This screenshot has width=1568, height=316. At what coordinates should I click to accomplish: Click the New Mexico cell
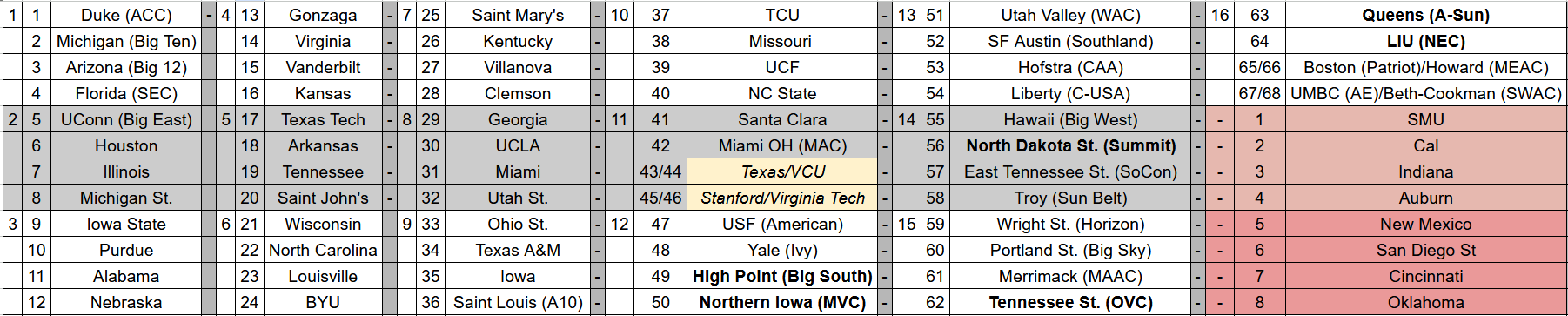[x=1425, y=224]
